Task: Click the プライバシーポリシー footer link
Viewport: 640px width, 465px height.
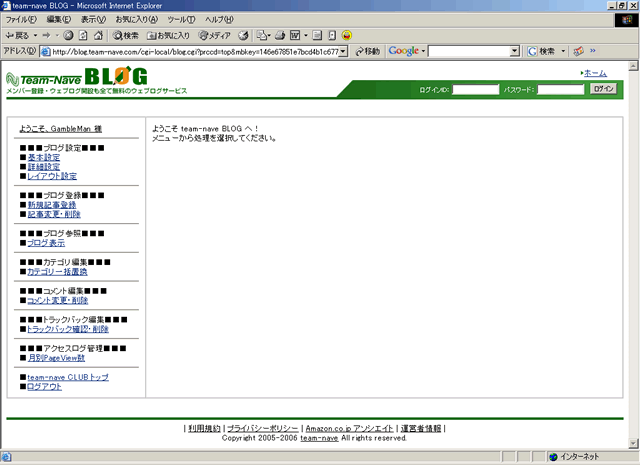Action: click(x=263, y=428)
